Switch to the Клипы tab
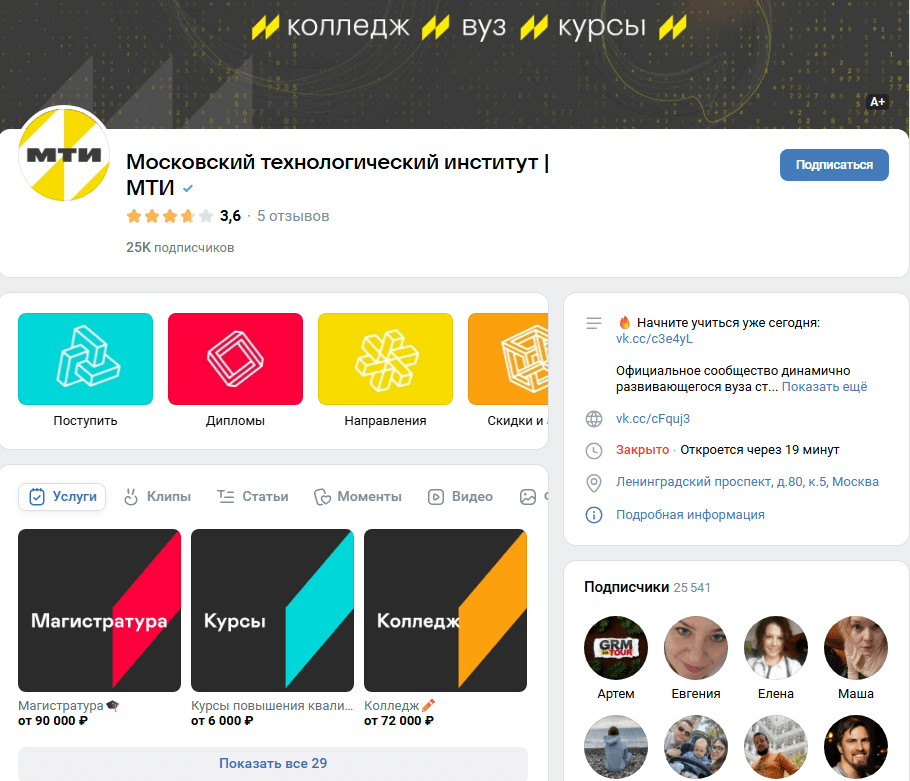 point(157,497)
